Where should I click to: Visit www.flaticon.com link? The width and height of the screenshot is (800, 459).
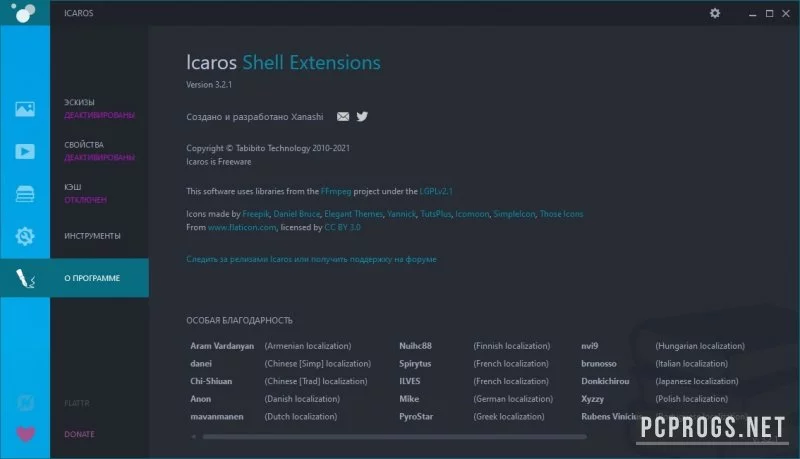242,227
